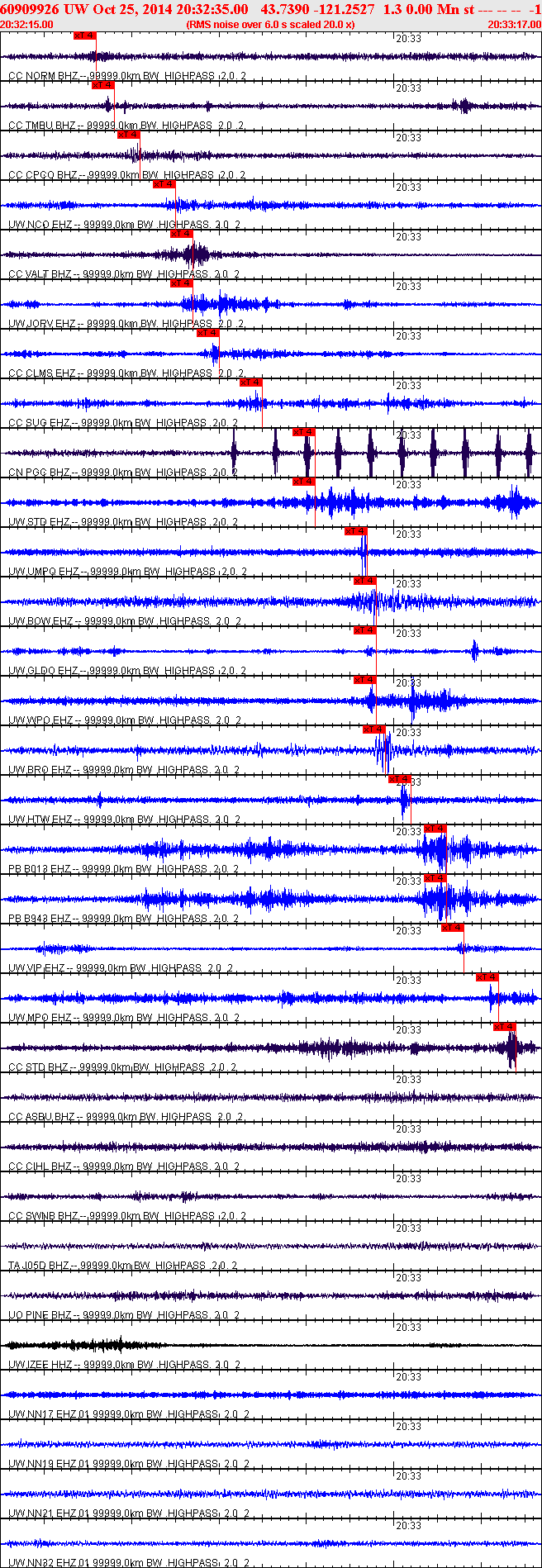The height and width of the screenshot is (1568, 542).
Task: Click the UW WPO EHZ station label
Action: coord(125,720)
